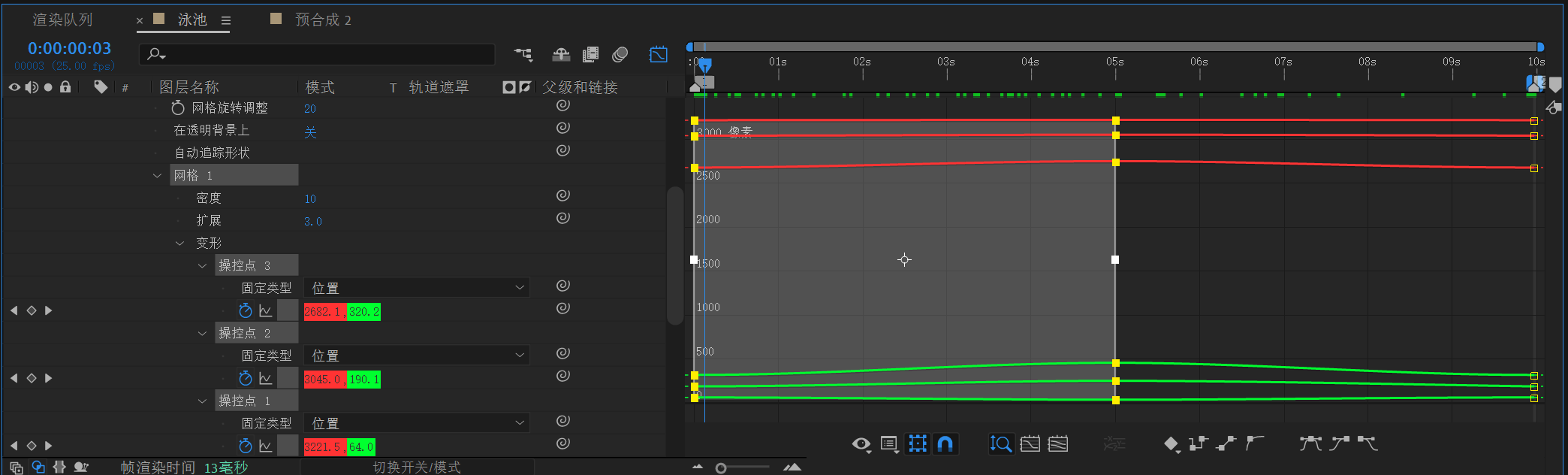Open the 渲染队列 tab

(x=62, y=20)
